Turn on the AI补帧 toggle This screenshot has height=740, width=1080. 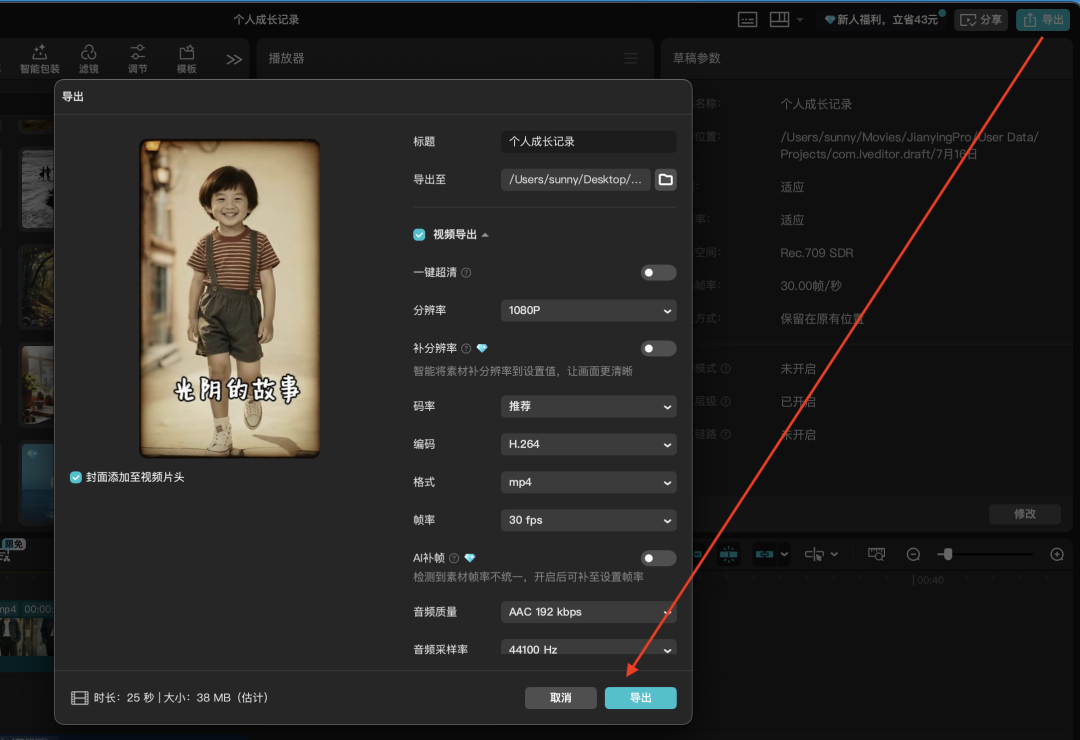pyautogui.click(x=658, y=558)
